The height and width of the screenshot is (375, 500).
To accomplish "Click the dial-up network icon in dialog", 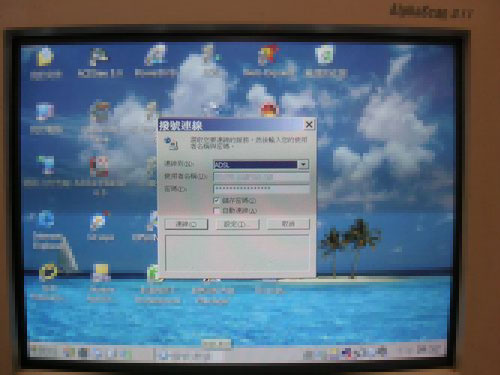I will pyautogui.click(x=172, y=143).
